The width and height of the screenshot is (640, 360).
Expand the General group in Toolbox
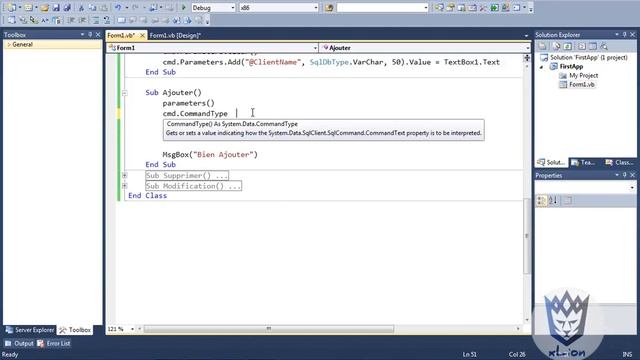(9, 44)
